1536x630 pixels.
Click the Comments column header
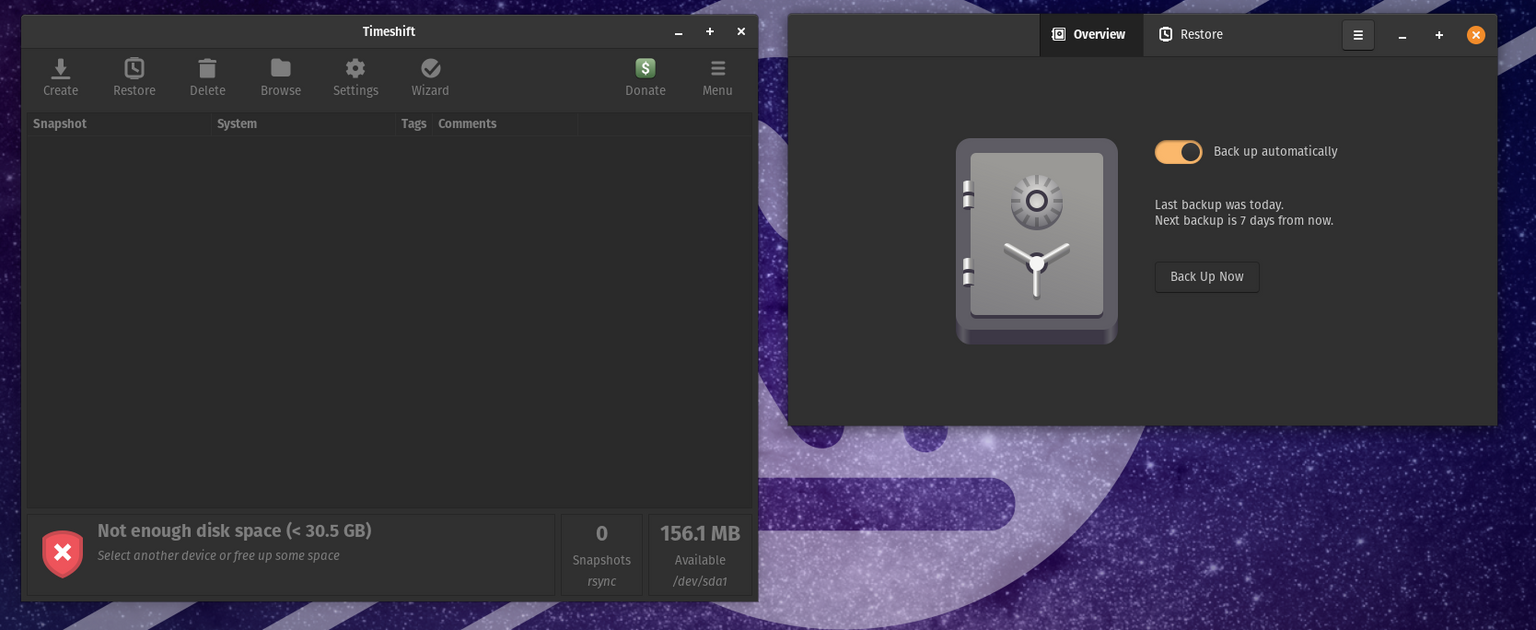467,124
